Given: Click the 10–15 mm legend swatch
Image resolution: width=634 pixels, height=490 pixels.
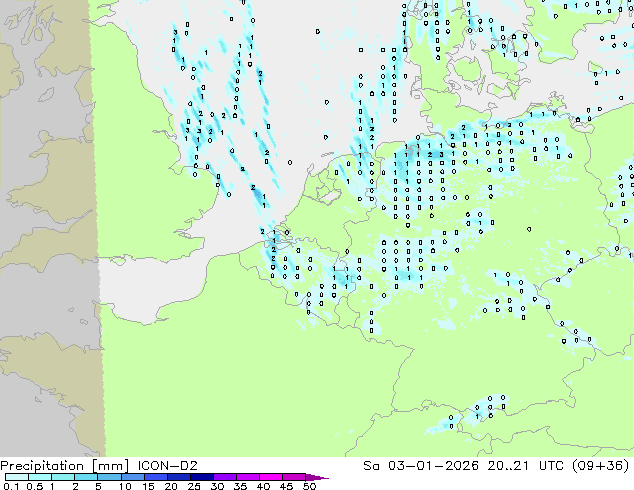Looking at the screenshot, I should [x=132, y=477].
